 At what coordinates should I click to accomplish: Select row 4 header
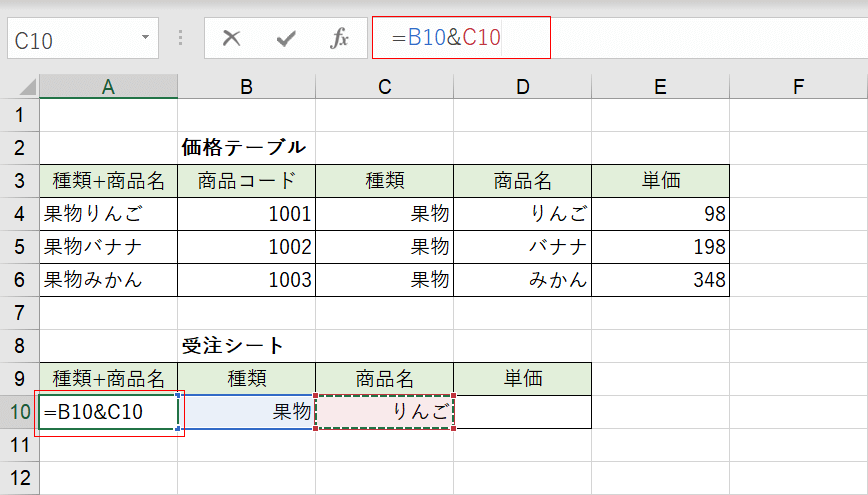(19, 214)
